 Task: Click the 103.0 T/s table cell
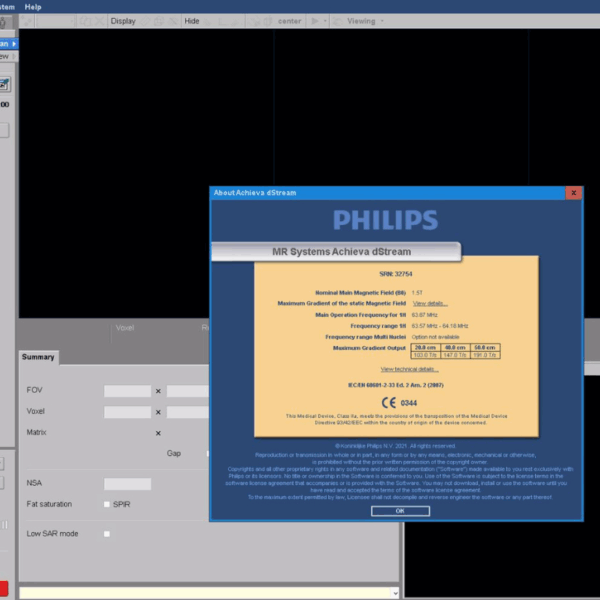(x=426, y=355)
